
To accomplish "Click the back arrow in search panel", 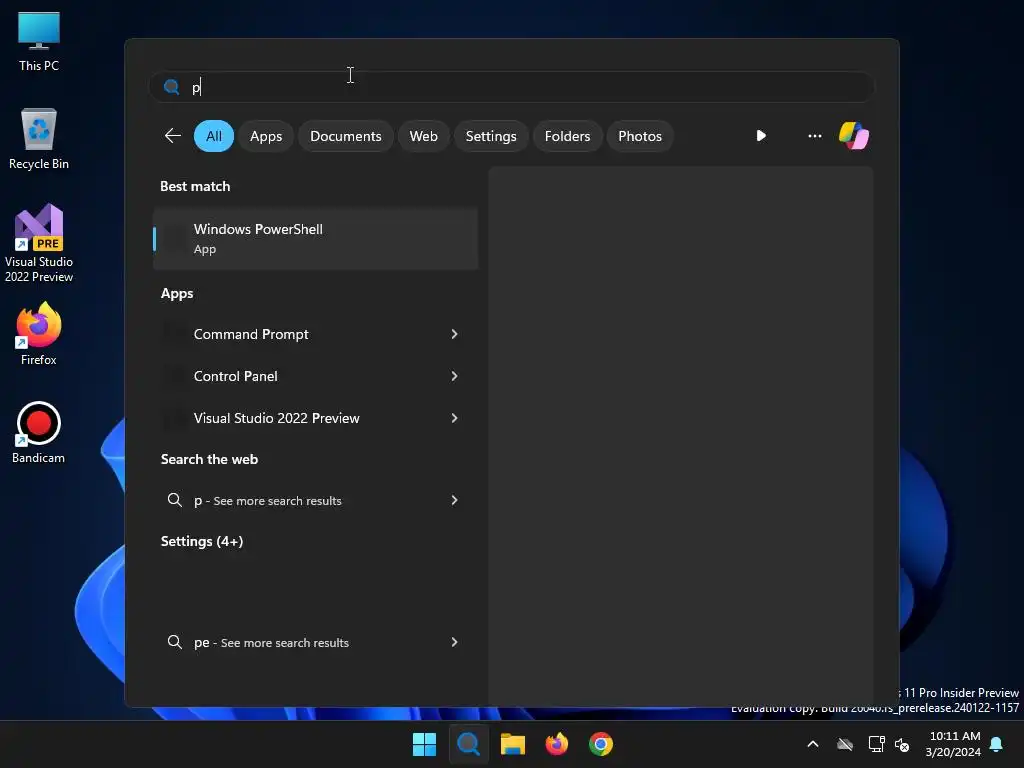I will (x=172, y=136).
